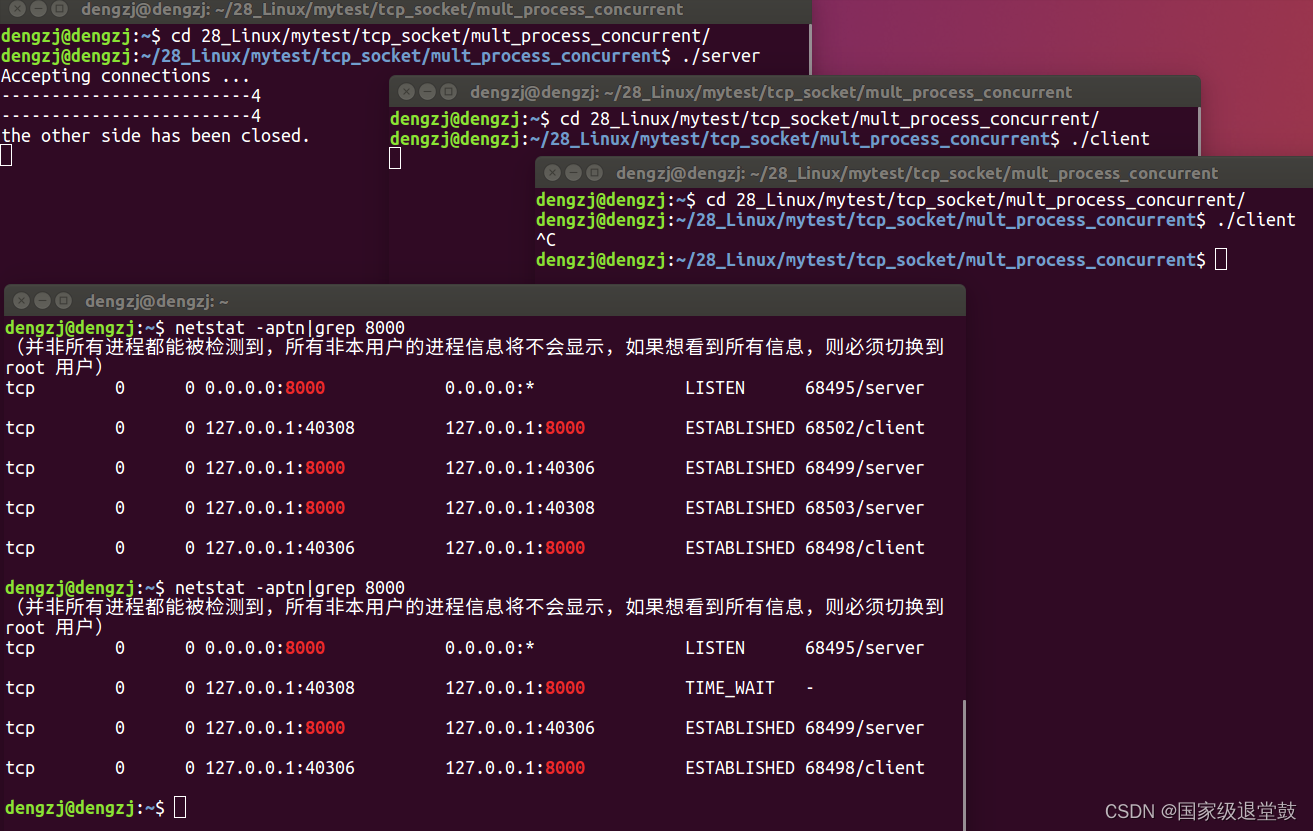This screenshot has width=1313, height=831.
Task: Click 'the other side has been closed.' line
Action: tap(155, 136)
